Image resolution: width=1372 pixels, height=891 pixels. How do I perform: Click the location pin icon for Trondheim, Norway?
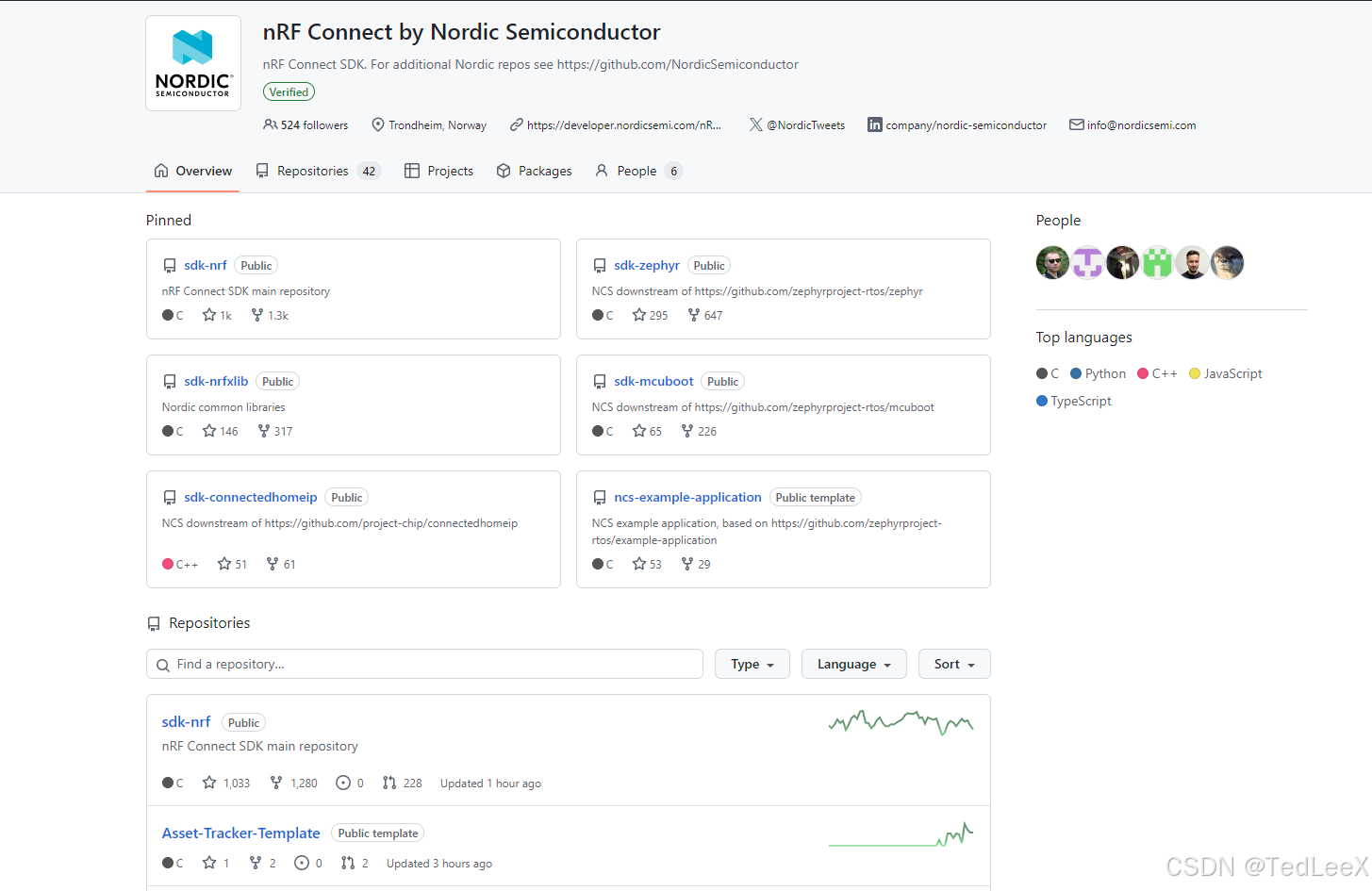tap(377, 124)
